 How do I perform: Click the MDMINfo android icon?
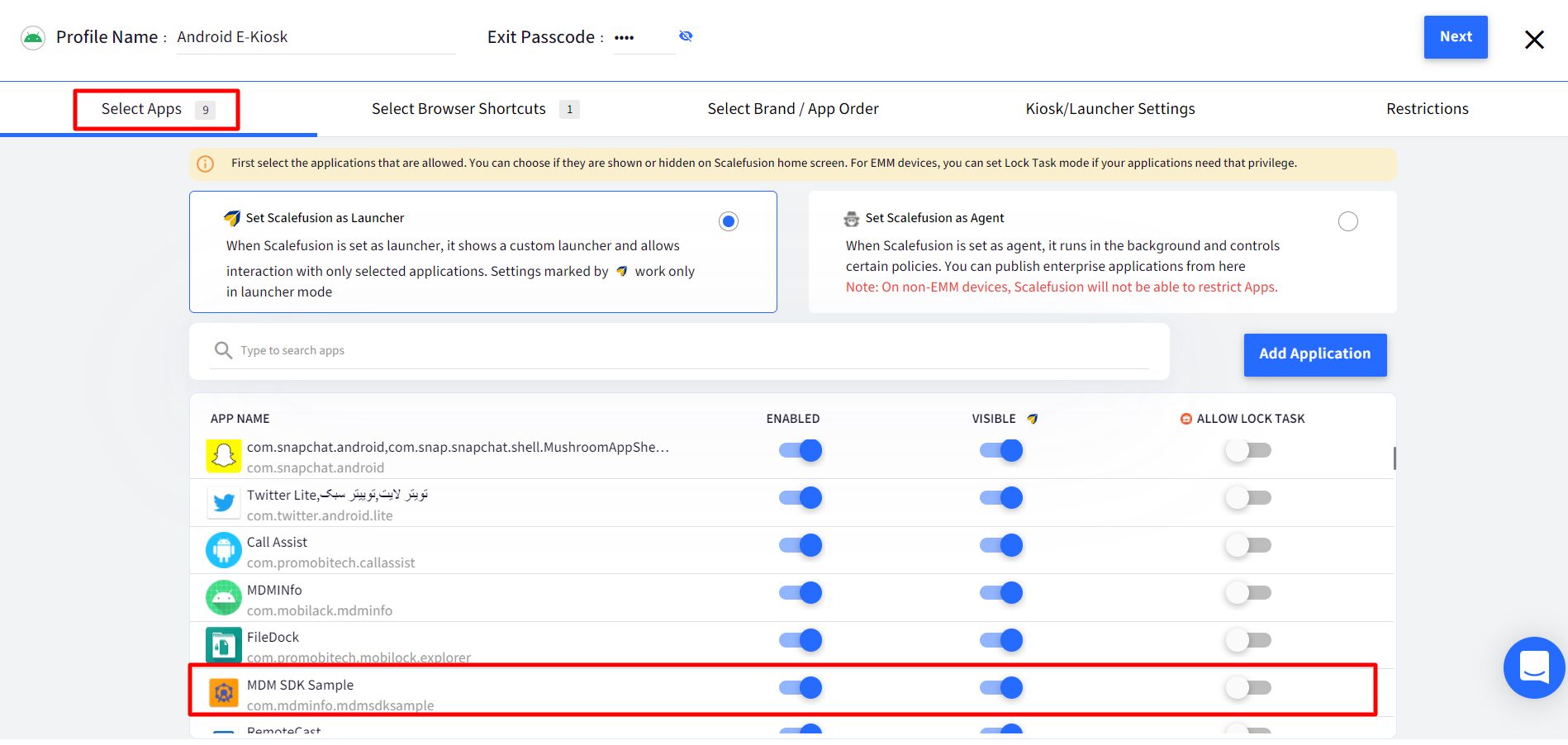(223, 598)
